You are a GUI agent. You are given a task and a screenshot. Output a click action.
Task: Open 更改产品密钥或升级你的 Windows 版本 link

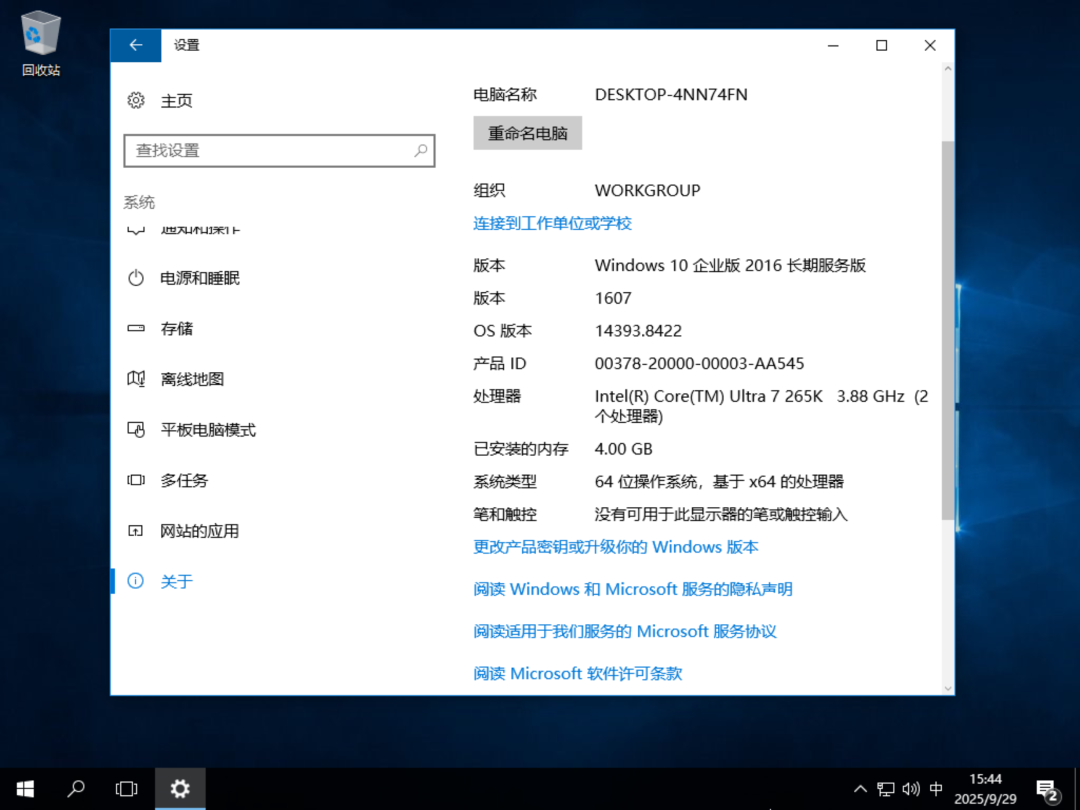point(616,547)
